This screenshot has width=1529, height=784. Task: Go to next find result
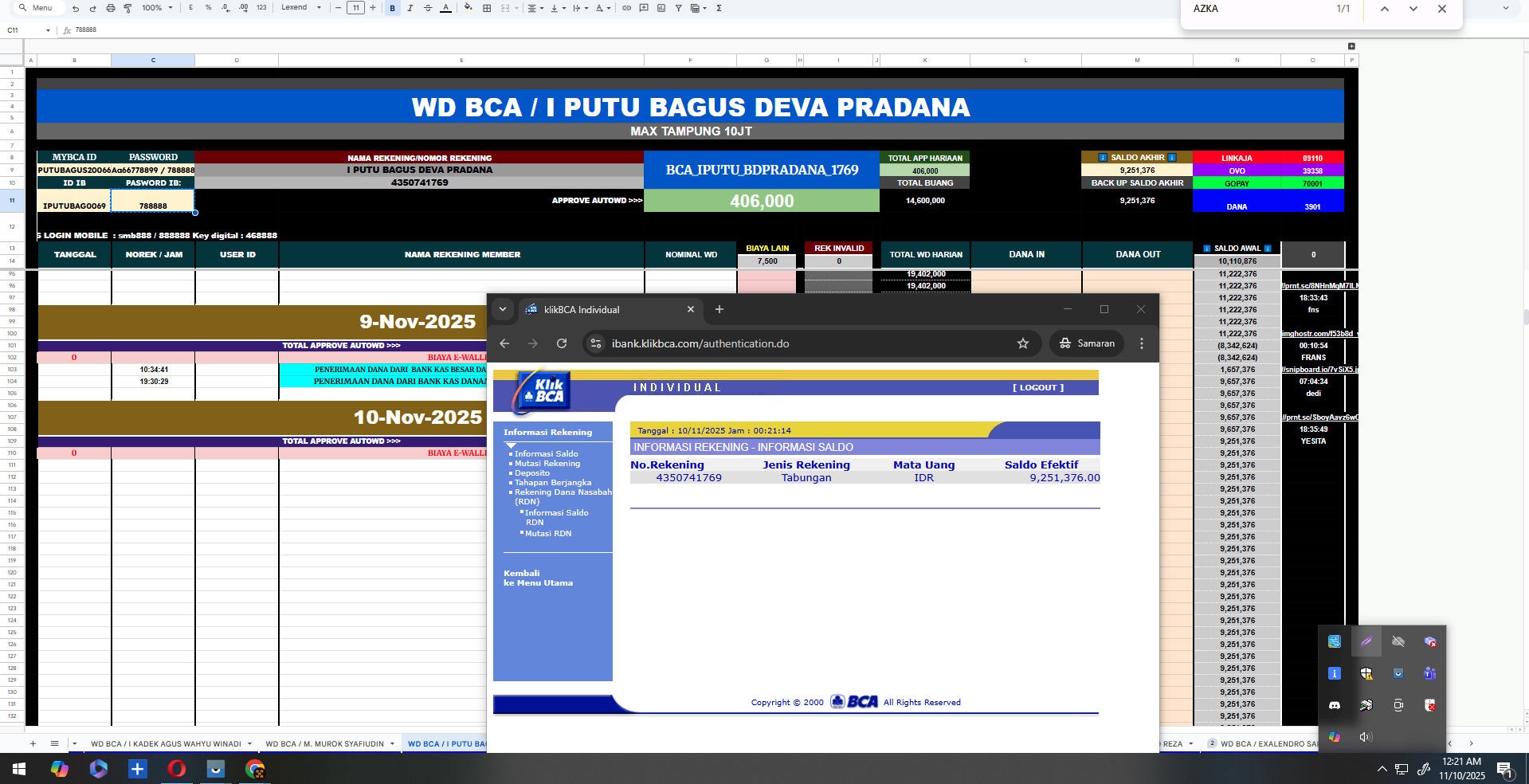click(1413, 9)
